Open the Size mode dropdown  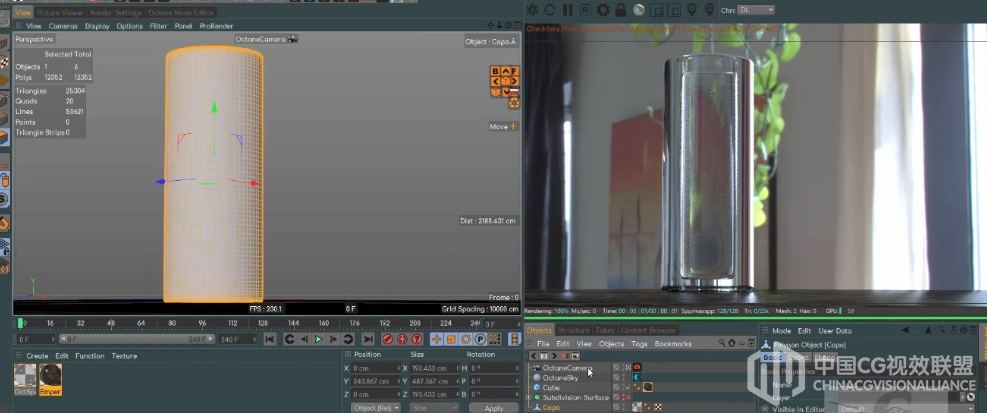pyautogui.click(x=435, y=408)
